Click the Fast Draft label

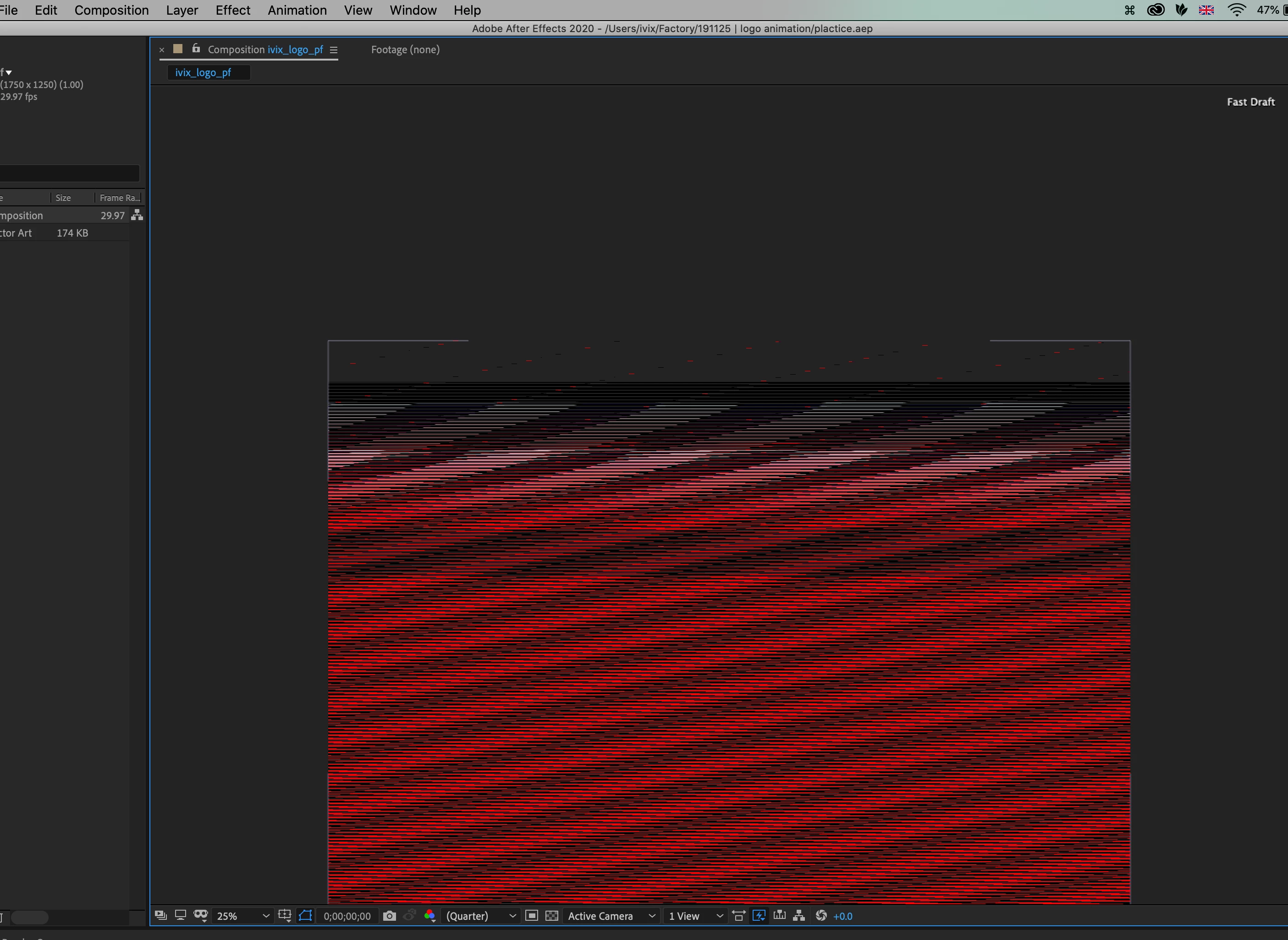(x=1250, y=102)
